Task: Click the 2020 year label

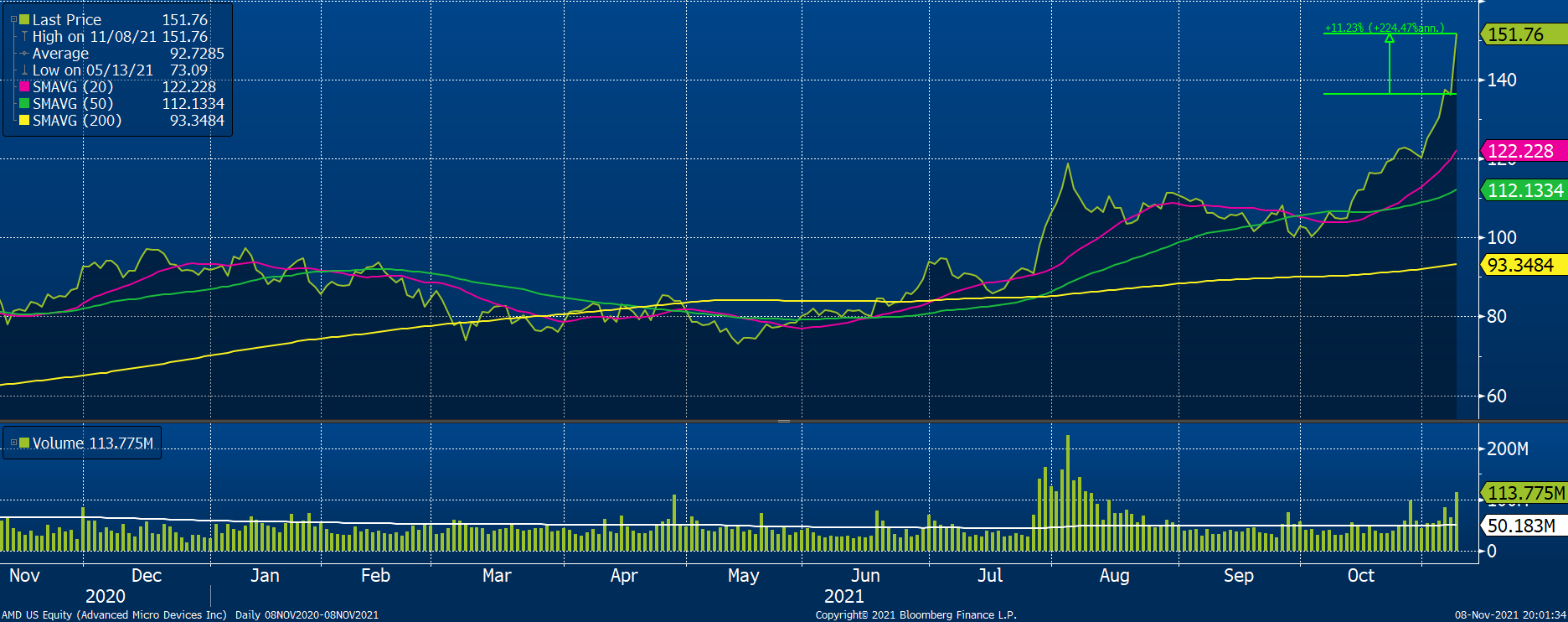Action: pyautogui.click(x=106, y=596)
